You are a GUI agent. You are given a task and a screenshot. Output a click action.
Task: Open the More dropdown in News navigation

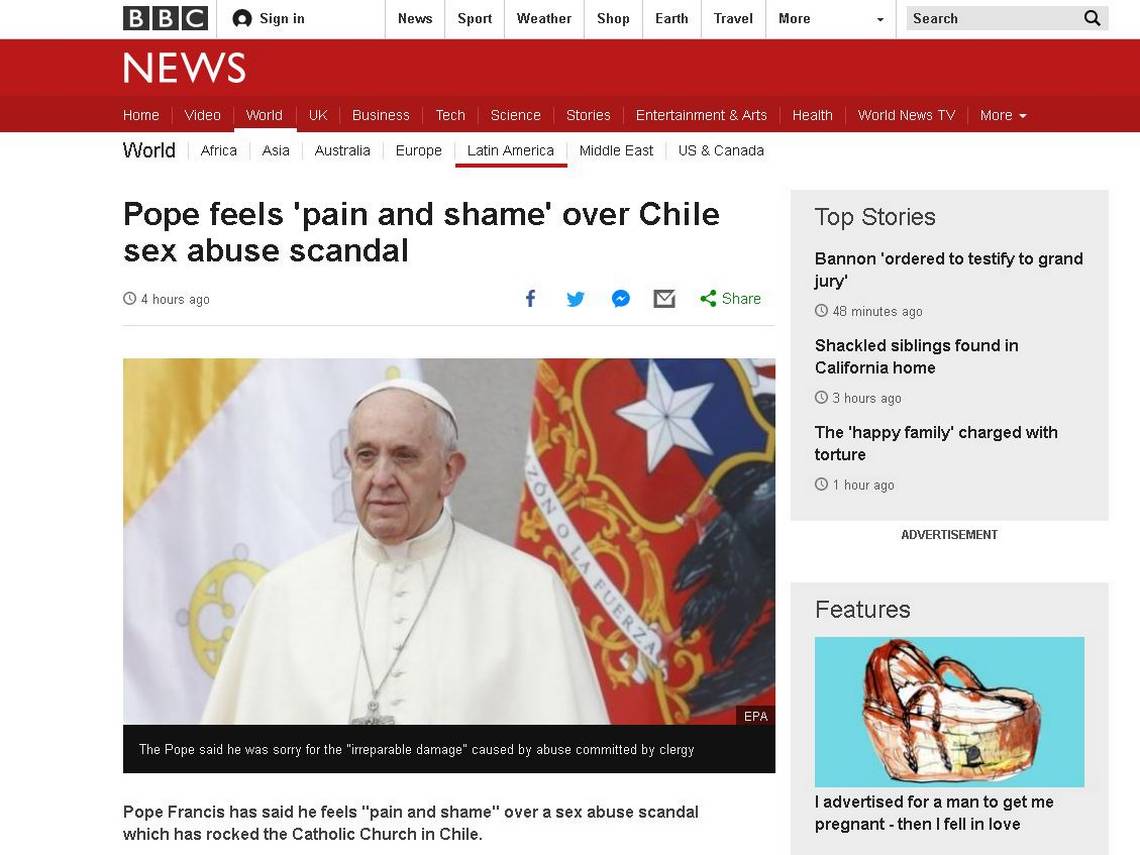[1003, 116]
